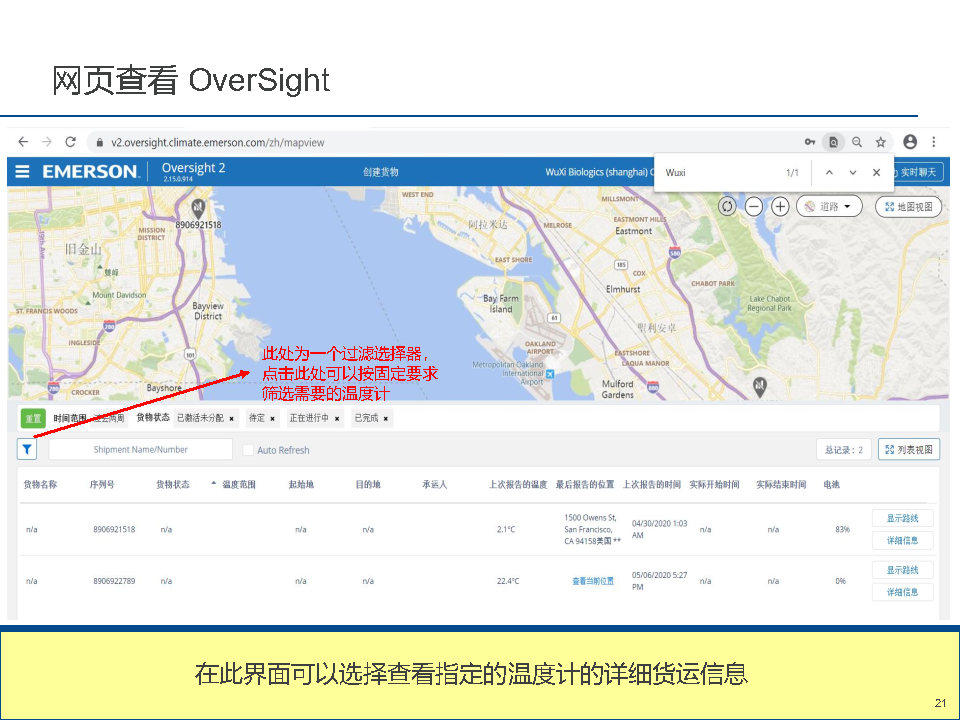Remove the 待定 status filter
The image size is (960, 720).
(272, 419)
